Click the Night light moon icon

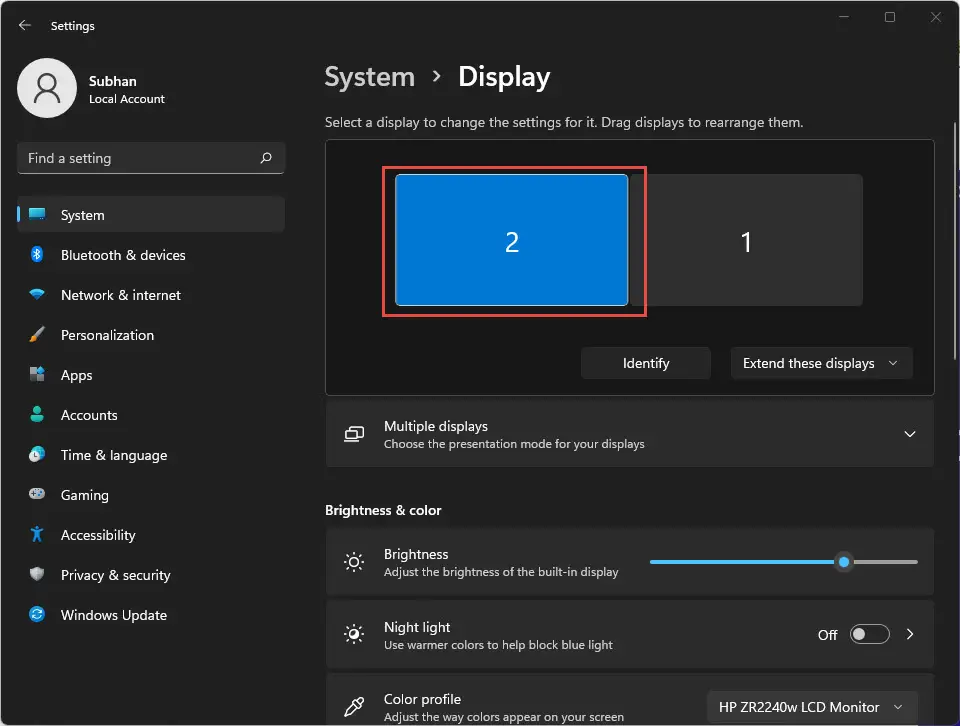(x=354, y=634)
